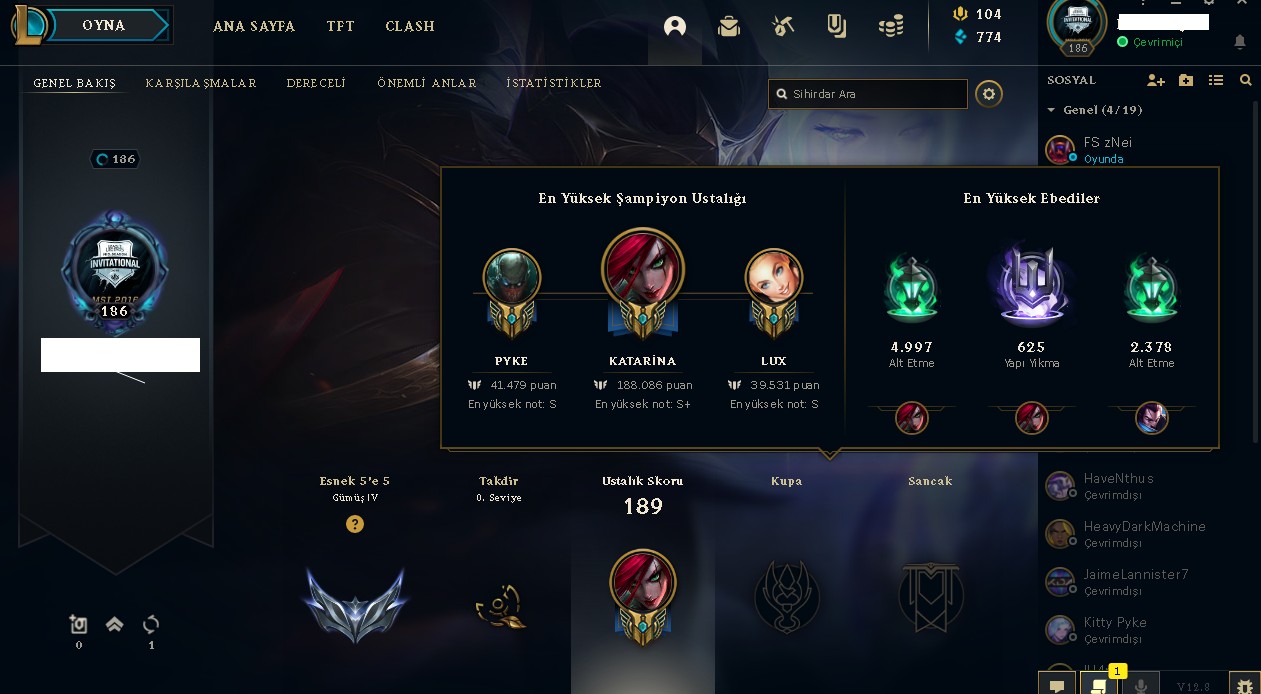Screen dimensions: 1261x694
Task: Open the Loot hammer icon
Action: [x=783, y=27]
